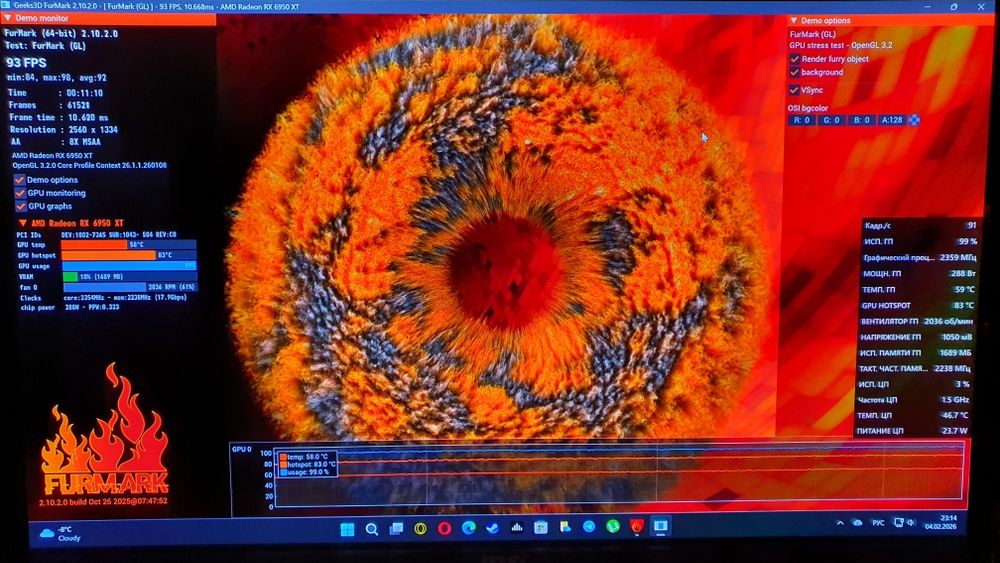Open the bar-chart audio app on taskbar
This screenshot has height=563, width=1000.
click(517, 527)
